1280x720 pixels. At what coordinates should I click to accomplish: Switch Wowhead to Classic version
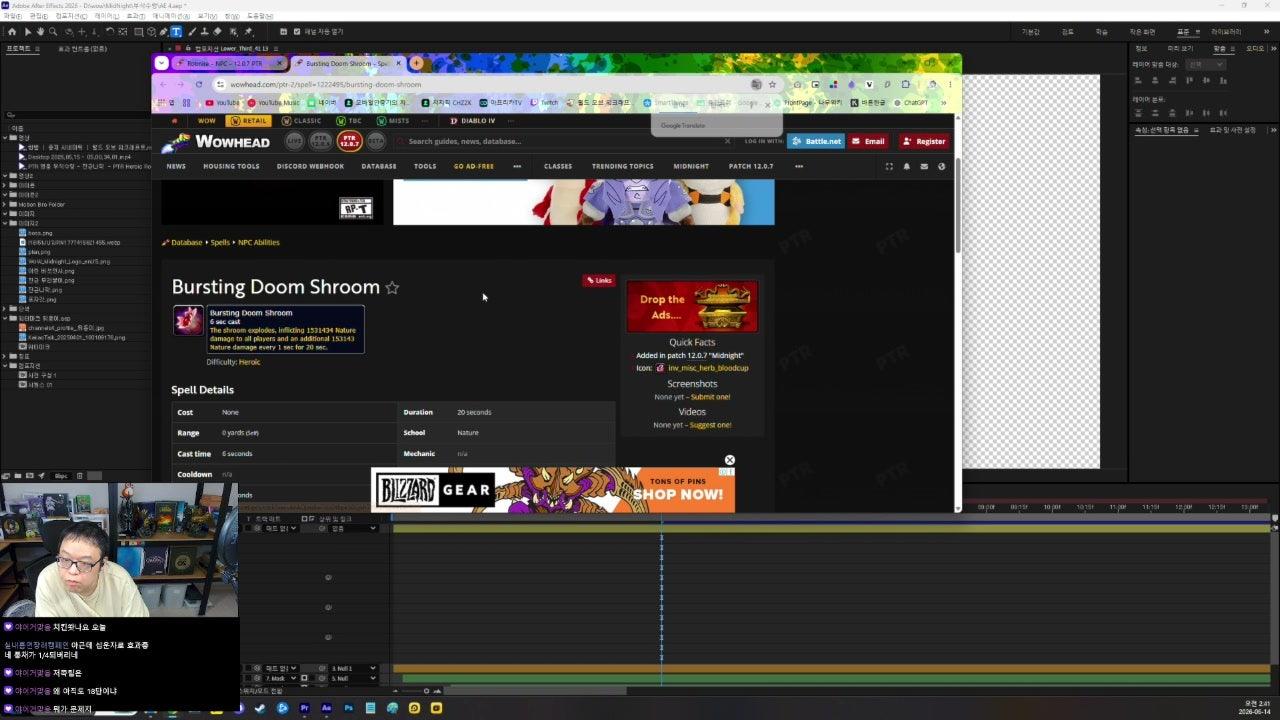(301, 121)
